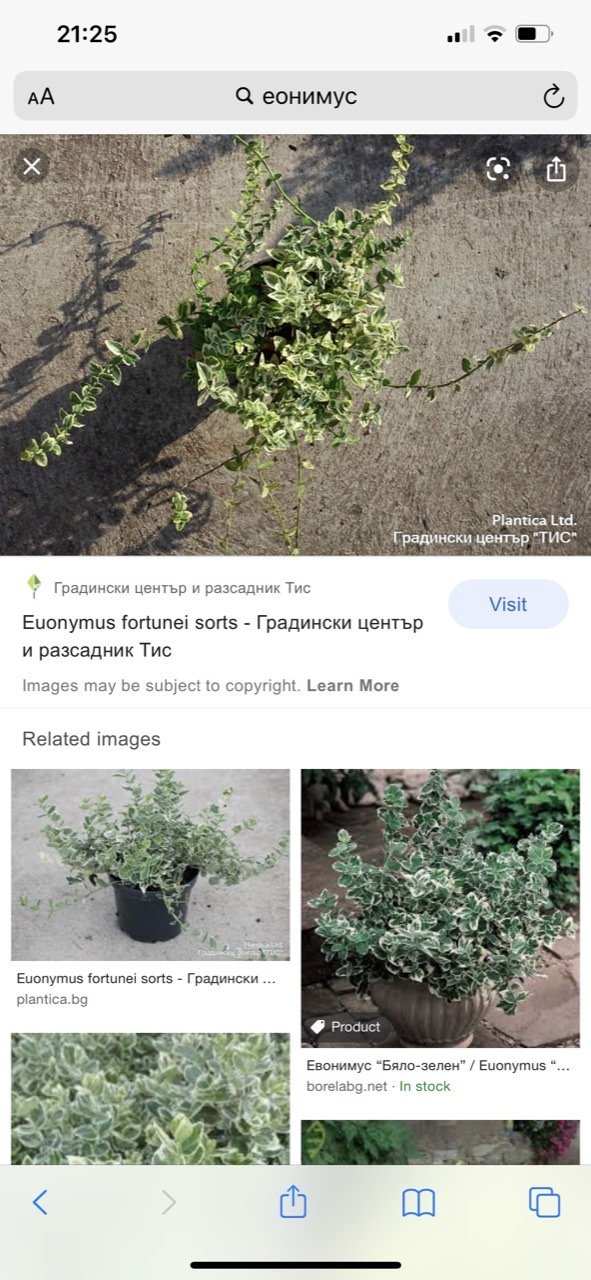
Task: Select plantica.bg potted plant thumbnail
Action: 150,864
